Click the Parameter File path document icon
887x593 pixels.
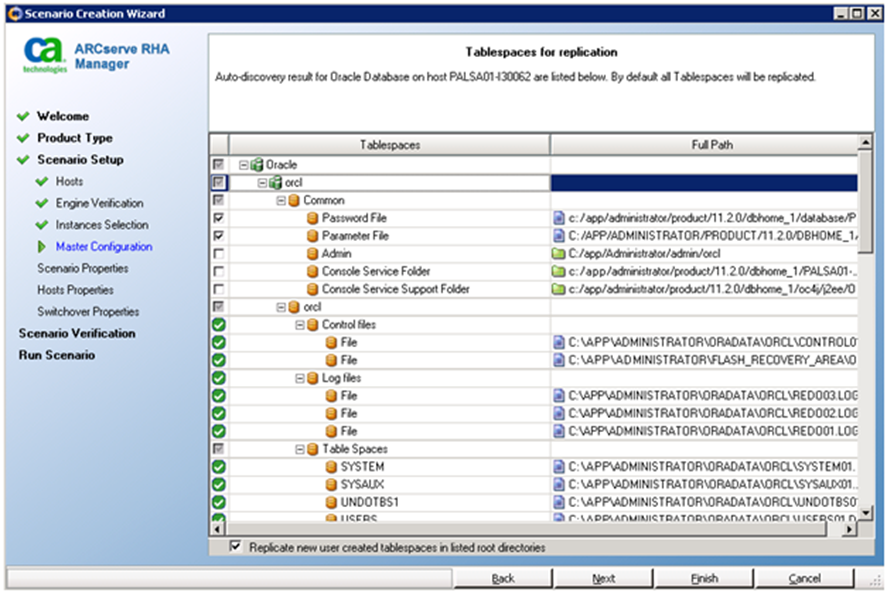click(x=559, y=236)
